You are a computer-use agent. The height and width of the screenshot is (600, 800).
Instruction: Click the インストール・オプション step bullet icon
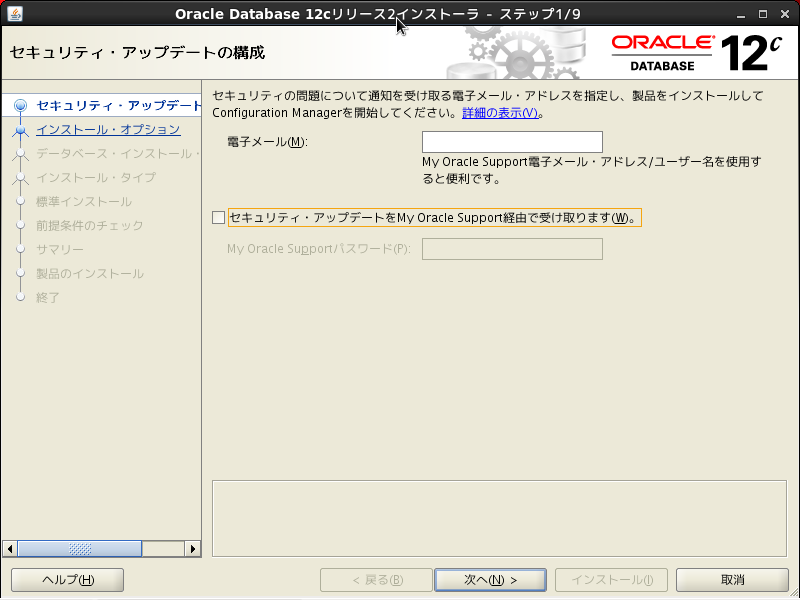[x=20, y=130]
